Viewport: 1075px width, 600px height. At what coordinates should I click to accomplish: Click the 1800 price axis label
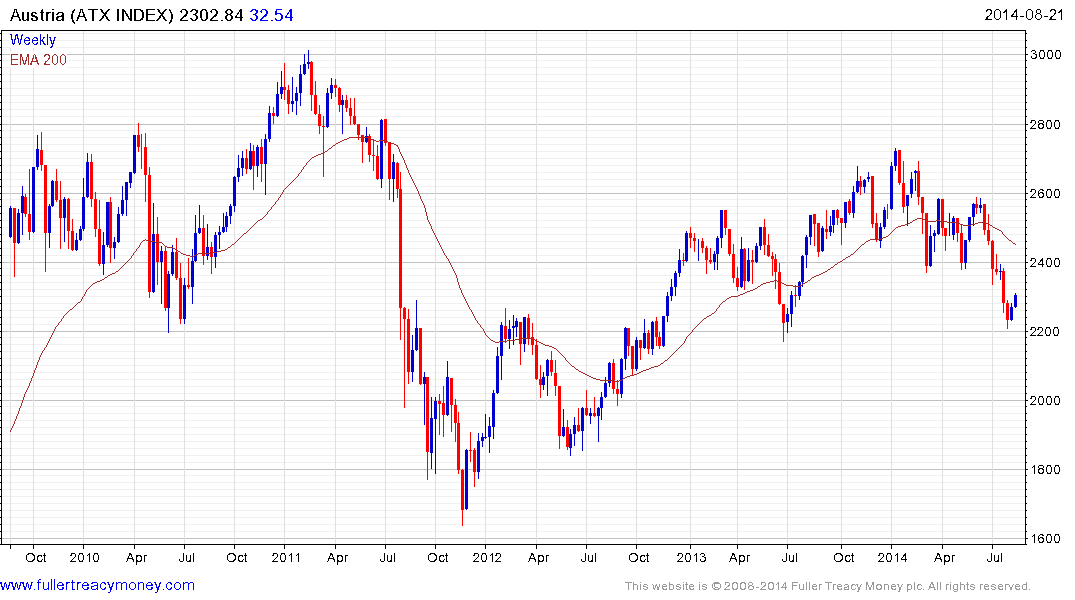pyautogui.click(x=1046, y=470)
